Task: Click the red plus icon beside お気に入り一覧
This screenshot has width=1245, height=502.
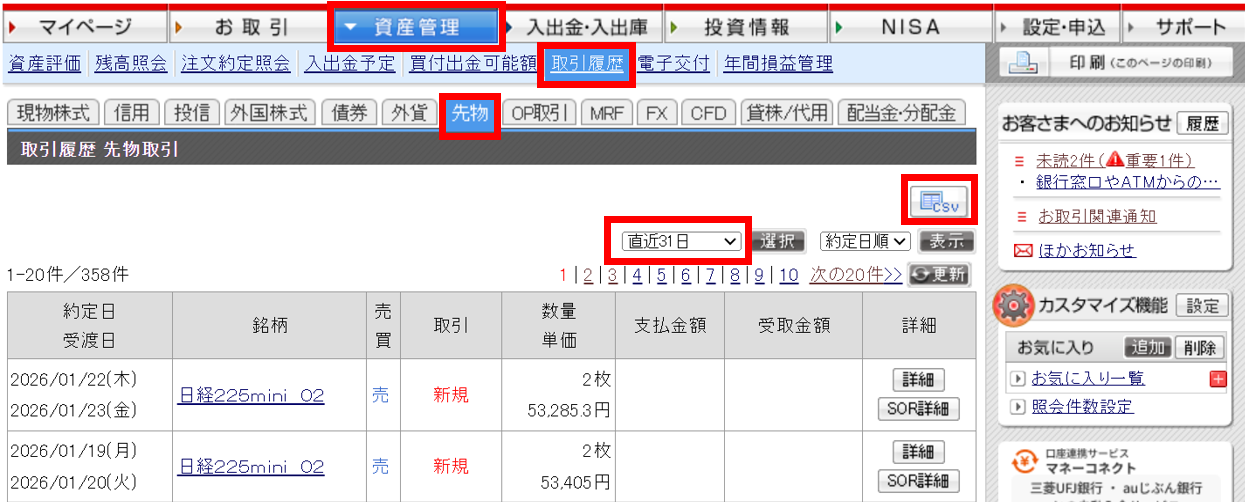Action: click(x=1217, y=379)
